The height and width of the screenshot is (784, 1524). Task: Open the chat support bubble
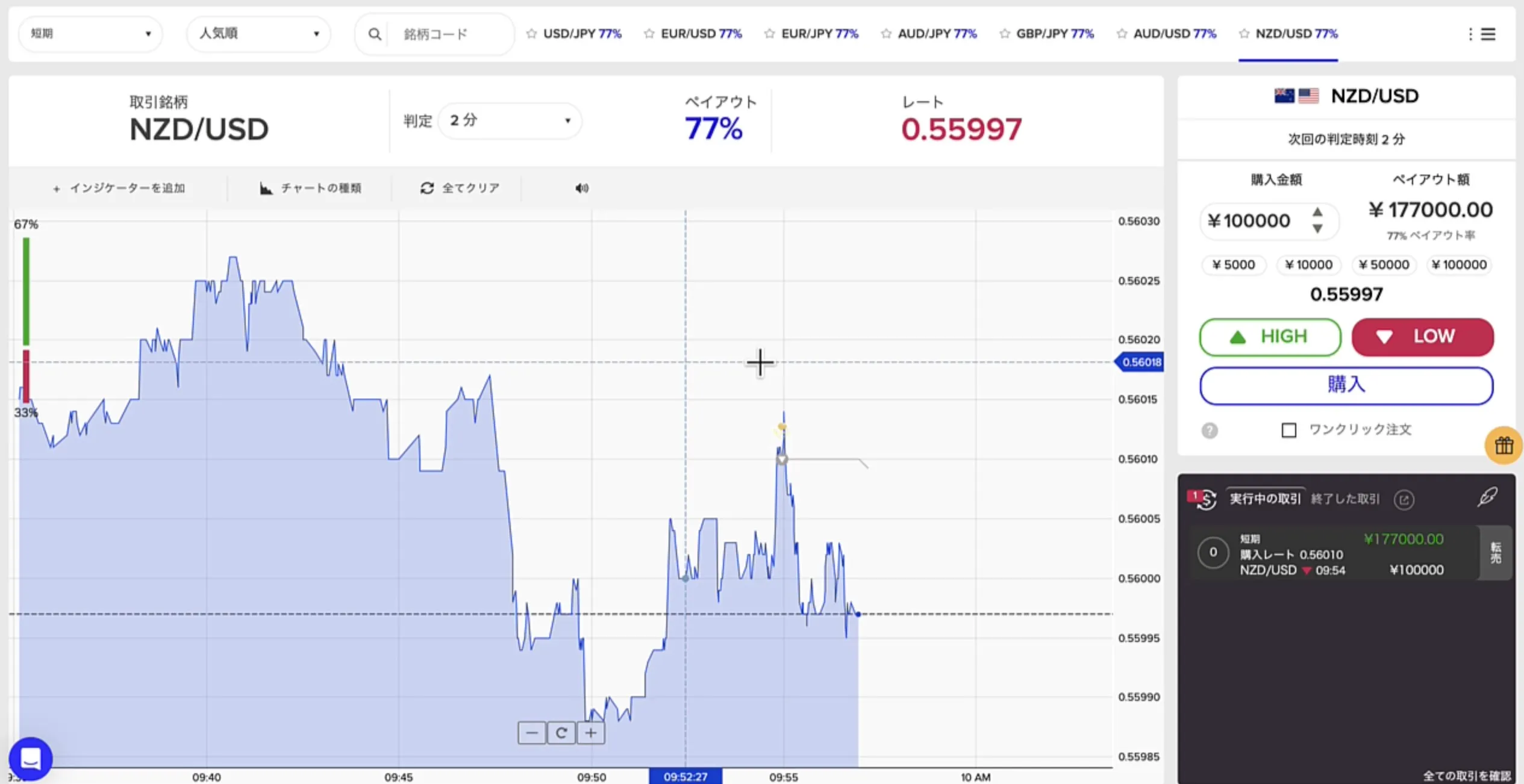pos(31,758)
